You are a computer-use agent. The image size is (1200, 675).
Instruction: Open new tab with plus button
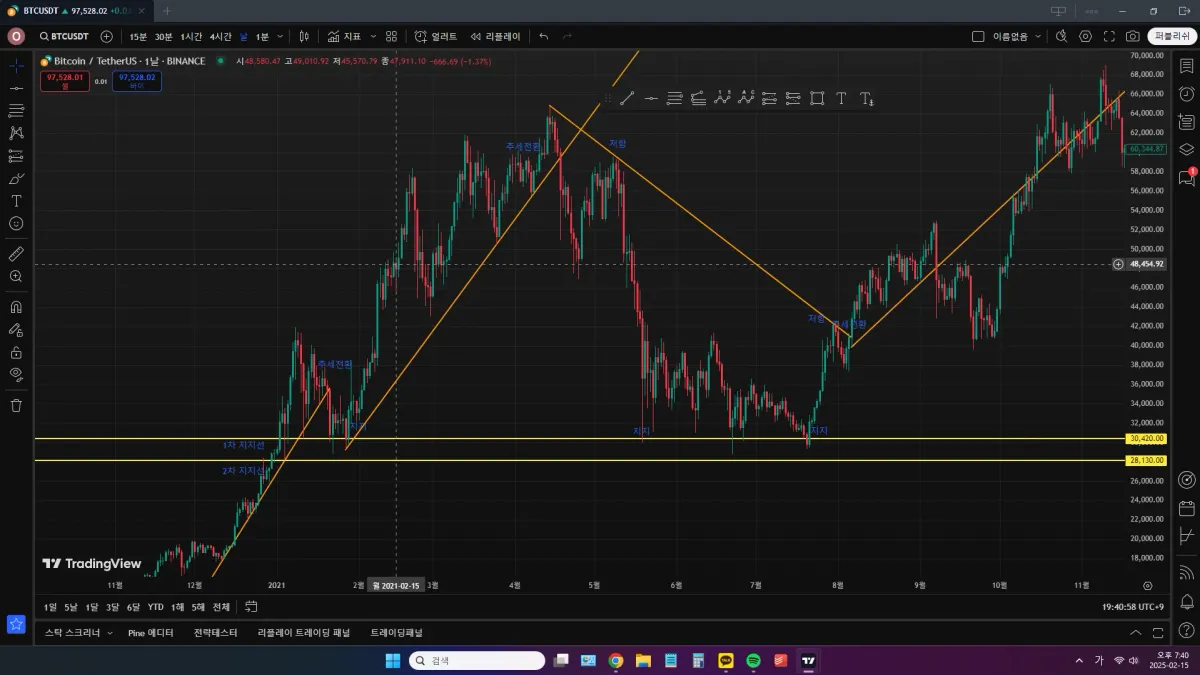(167, 11)
